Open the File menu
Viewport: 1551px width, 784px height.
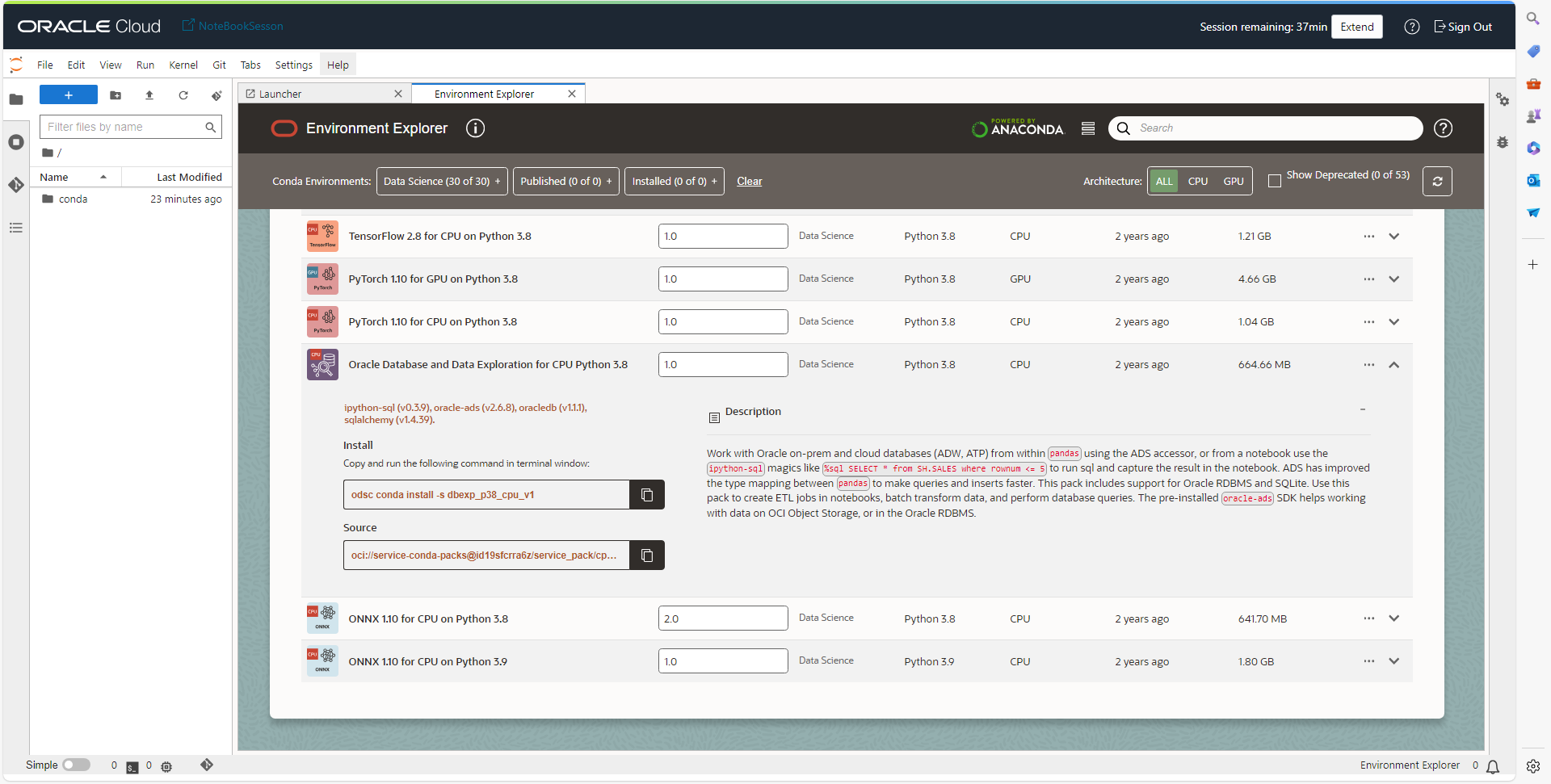click(45, 65)
